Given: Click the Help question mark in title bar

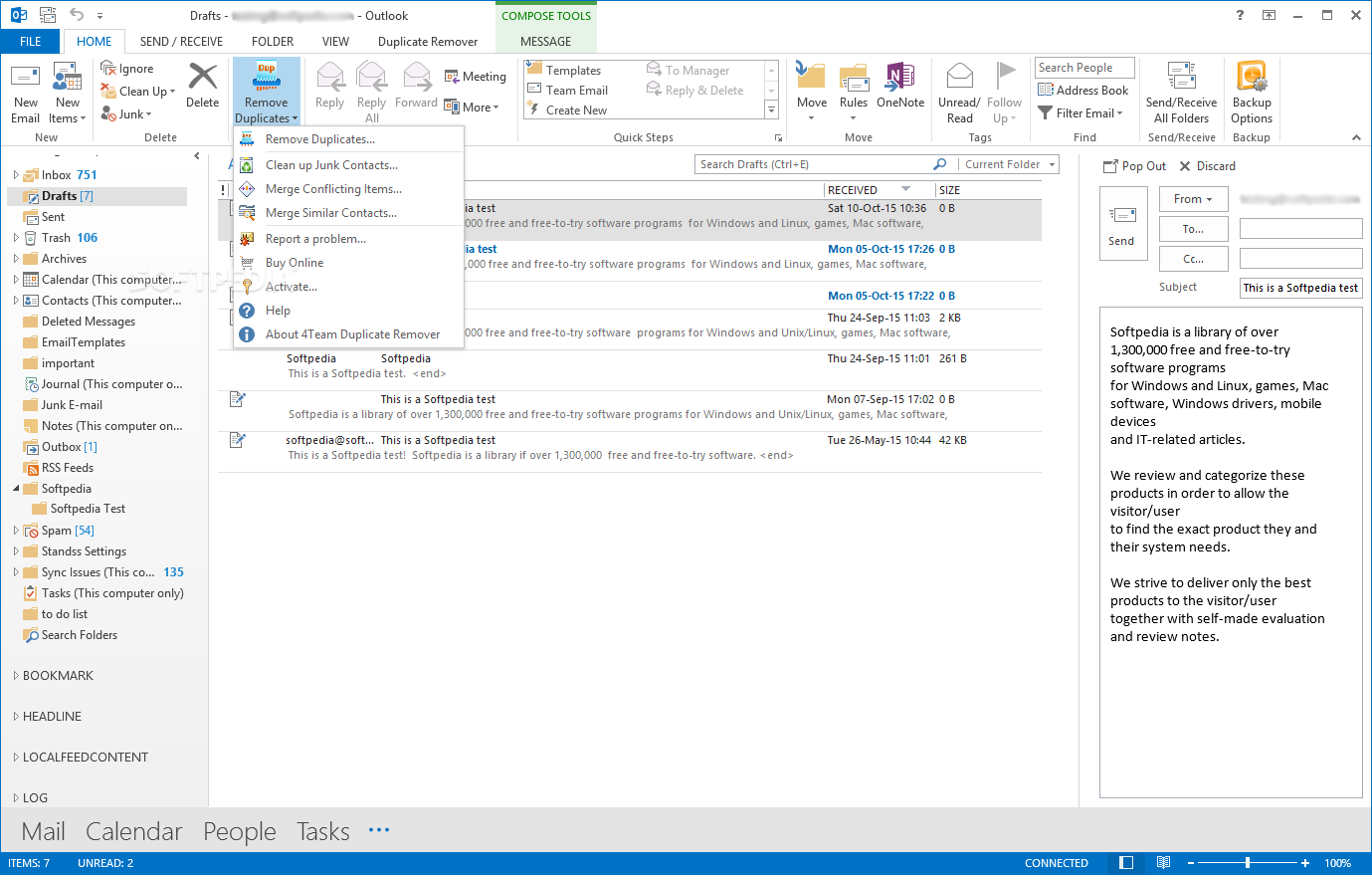Looking at the screenshot, I should 1240,15.
